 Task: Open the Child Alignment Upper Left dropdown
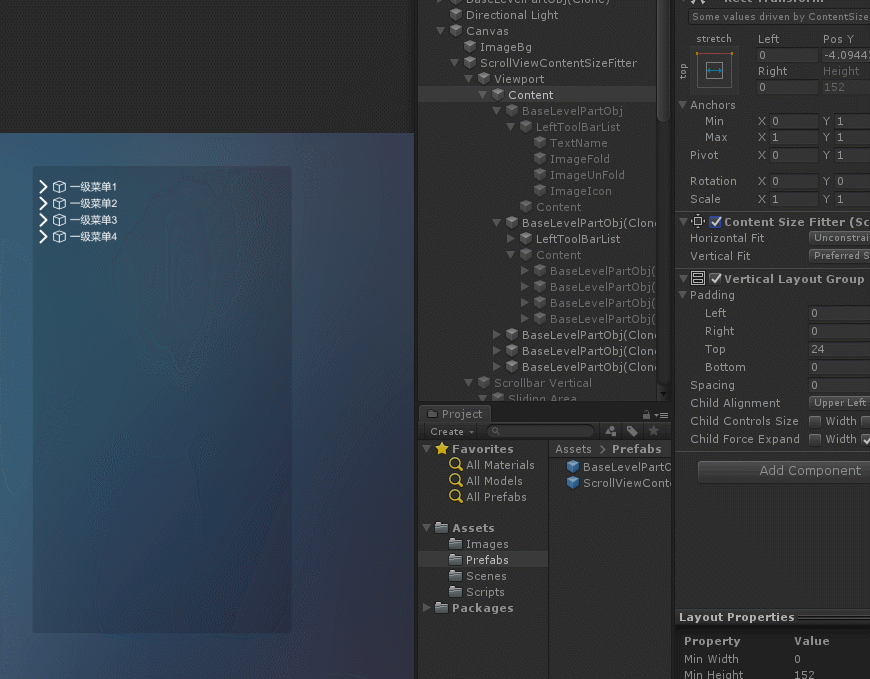pyautogui.click(x=838, y=403)
